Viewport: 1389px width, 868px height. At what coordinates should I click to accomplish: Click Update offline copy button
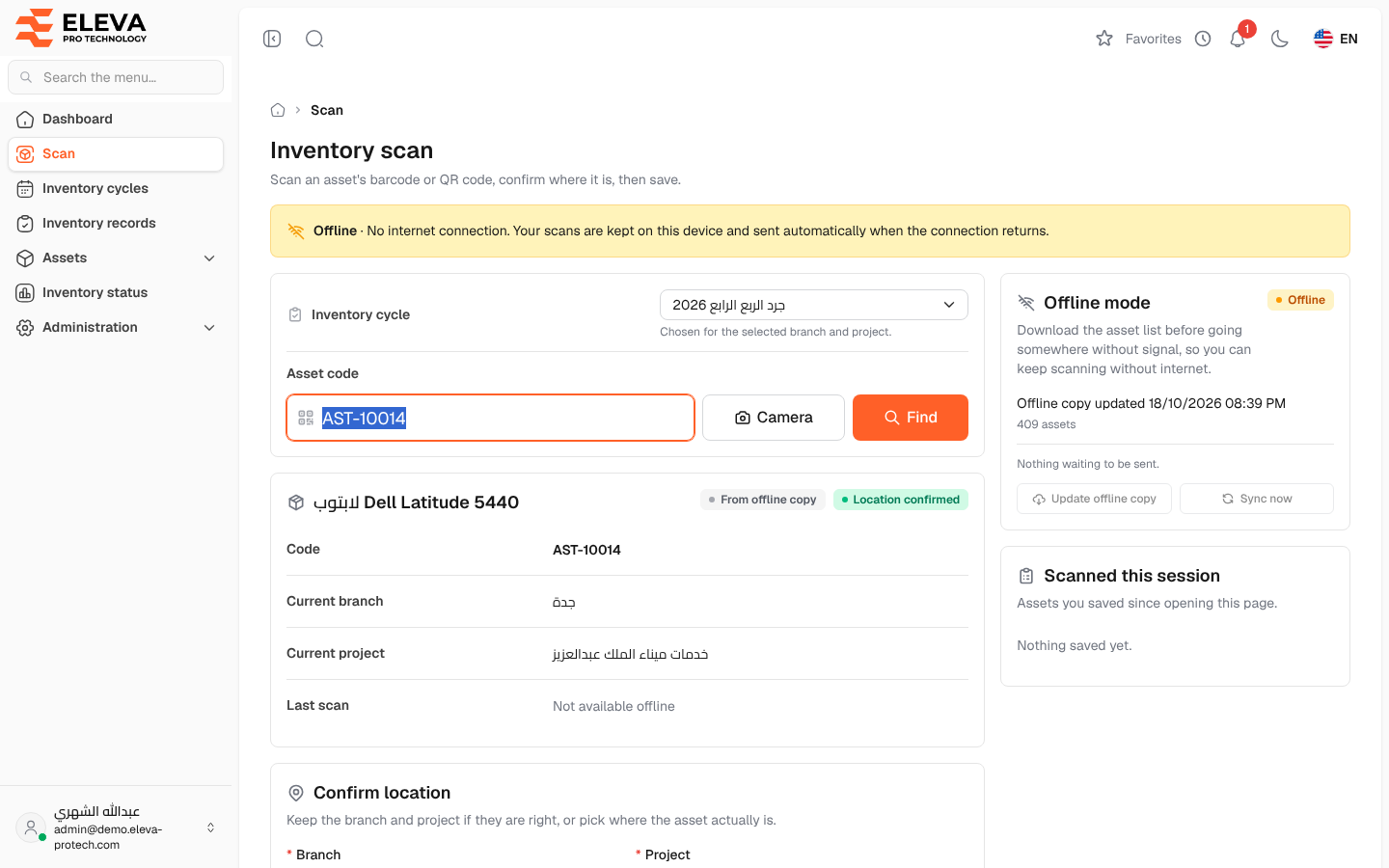point(1094,499)
